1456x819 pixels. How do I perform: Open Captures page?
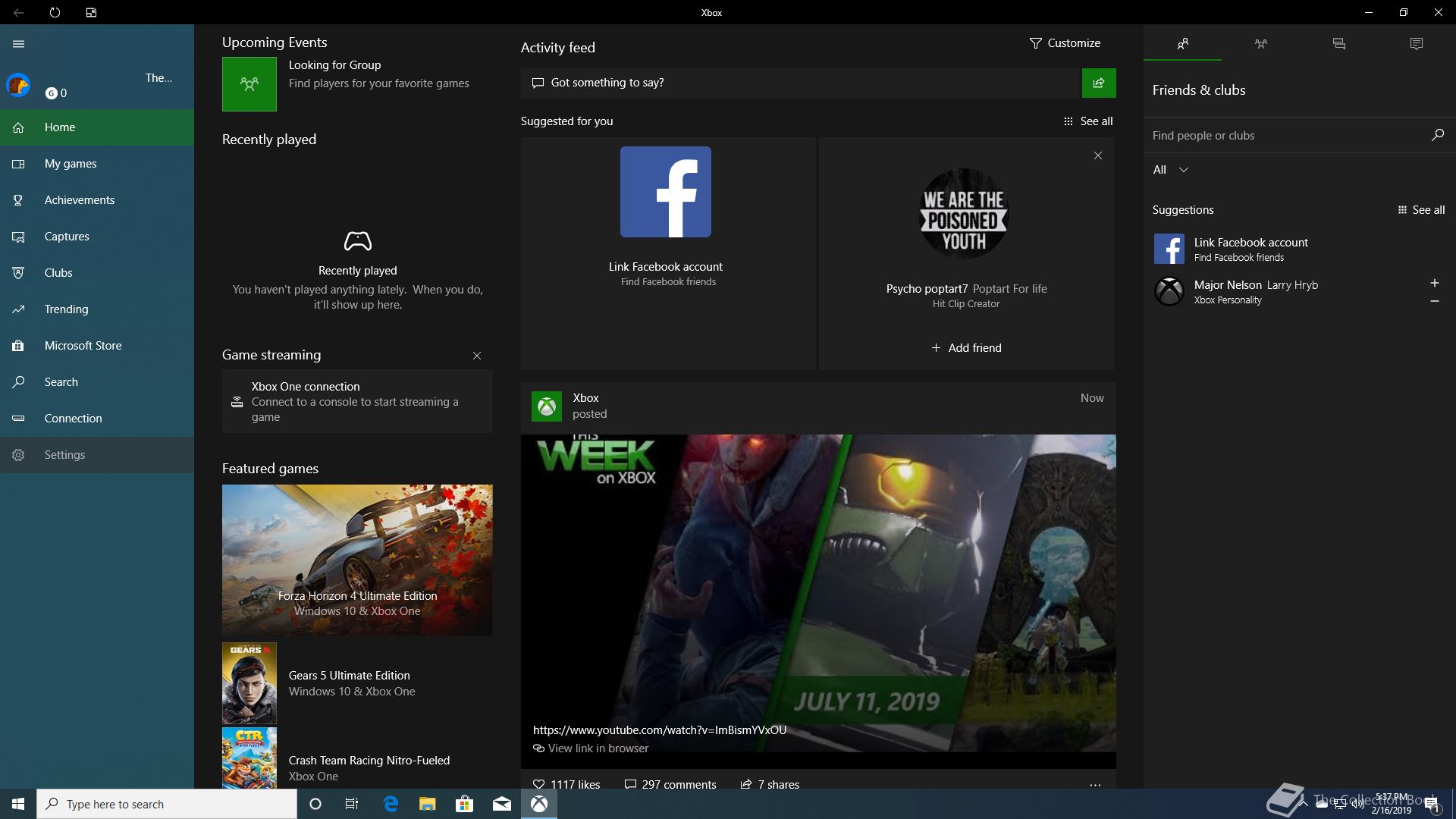(97, 237)
